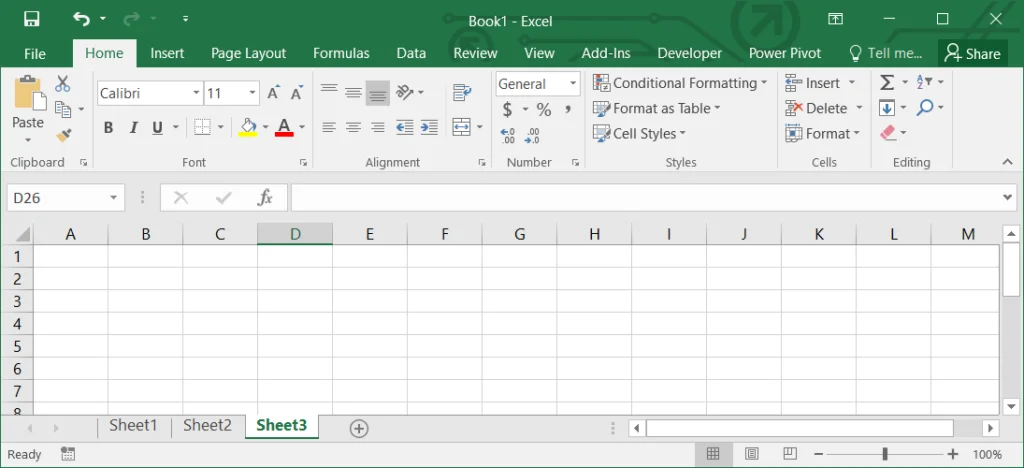Increase font size with the larger A
This screenshot has width=1024, height=468.
click(274, 93)
